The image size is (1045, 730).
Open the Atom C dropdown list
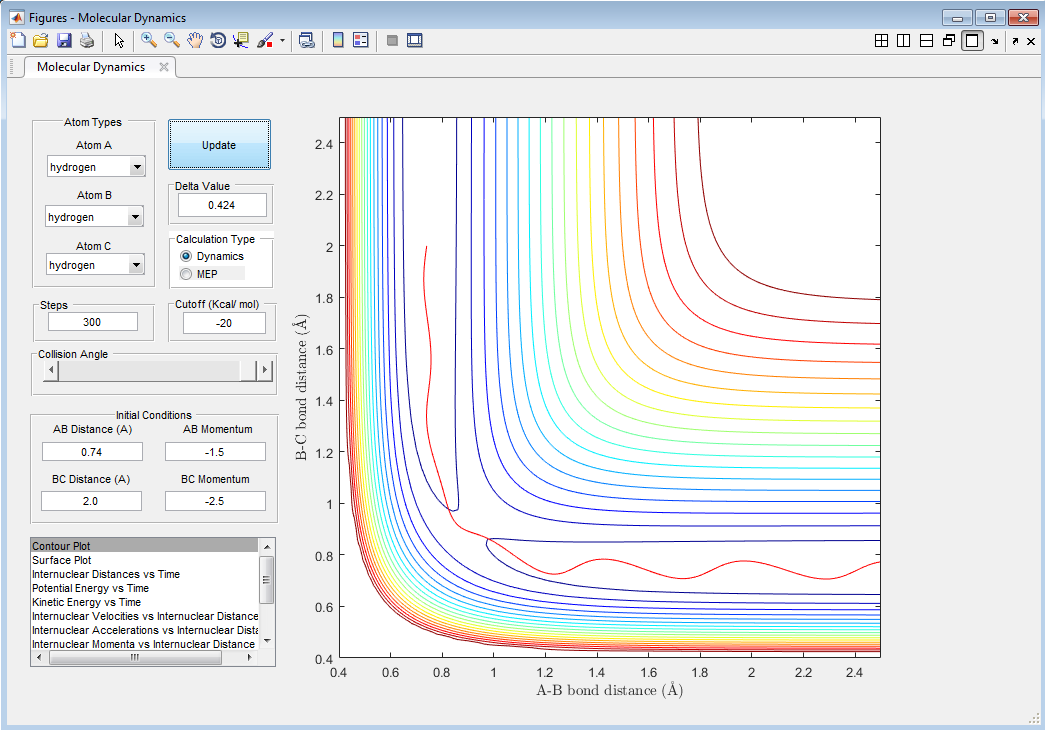pos(136,265)
